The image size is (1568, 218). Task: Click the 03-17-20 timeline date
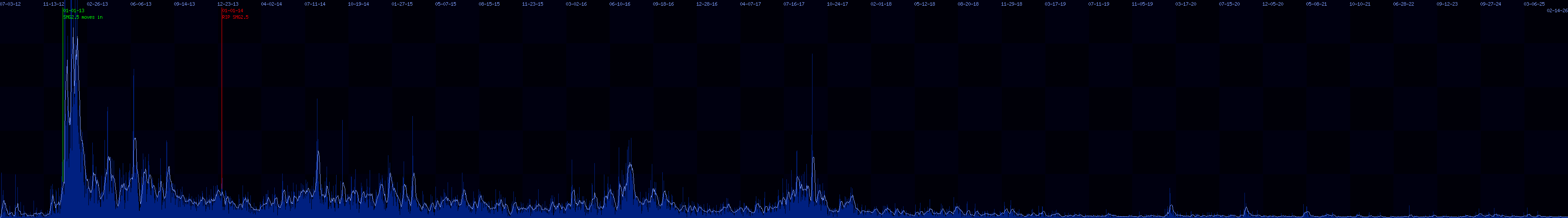point(1185,3)
